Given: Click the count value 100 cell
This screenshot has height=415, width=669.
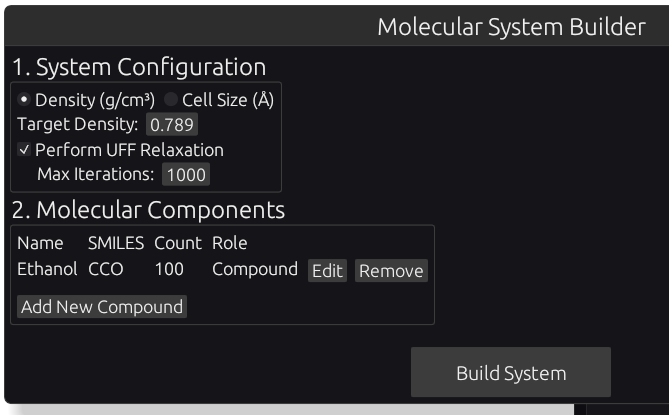Looking at the screenshot, I should point(169,269).
